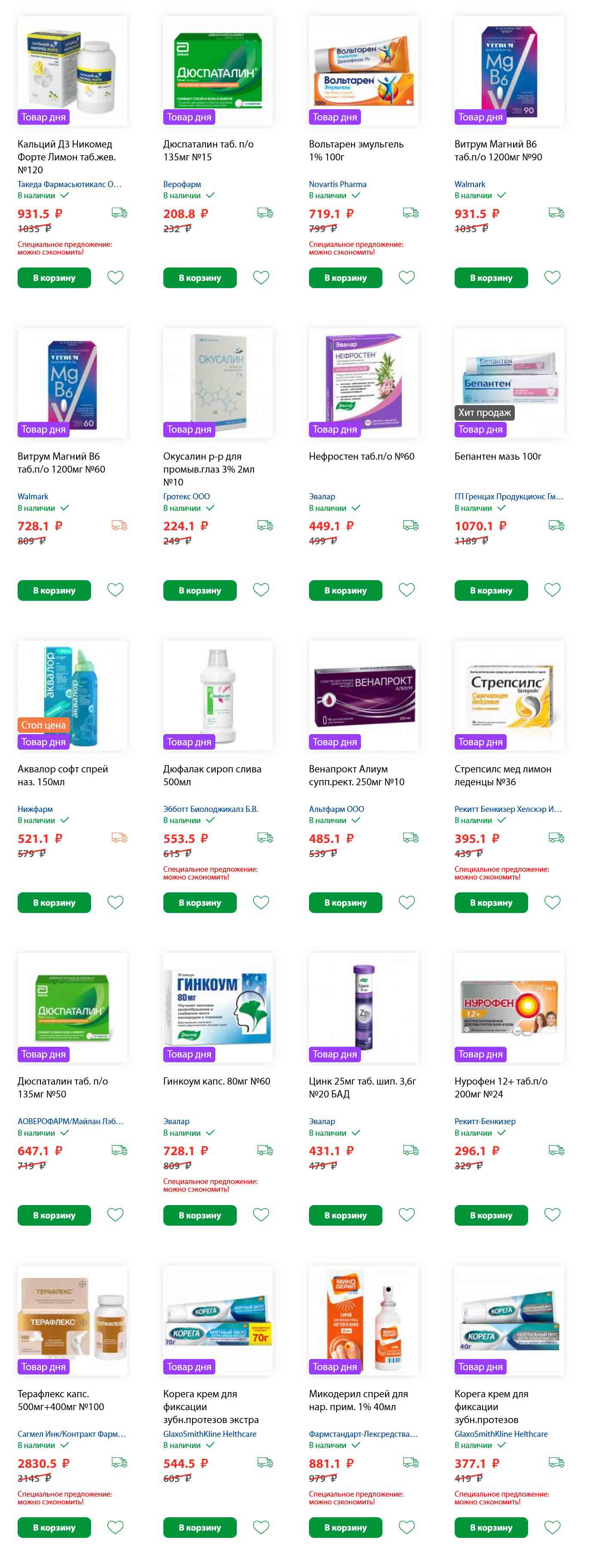Click Венапрокт Алиум product image
This screenshot has width=590, height=1568.
pyautogui.click(x=364, y=695)
